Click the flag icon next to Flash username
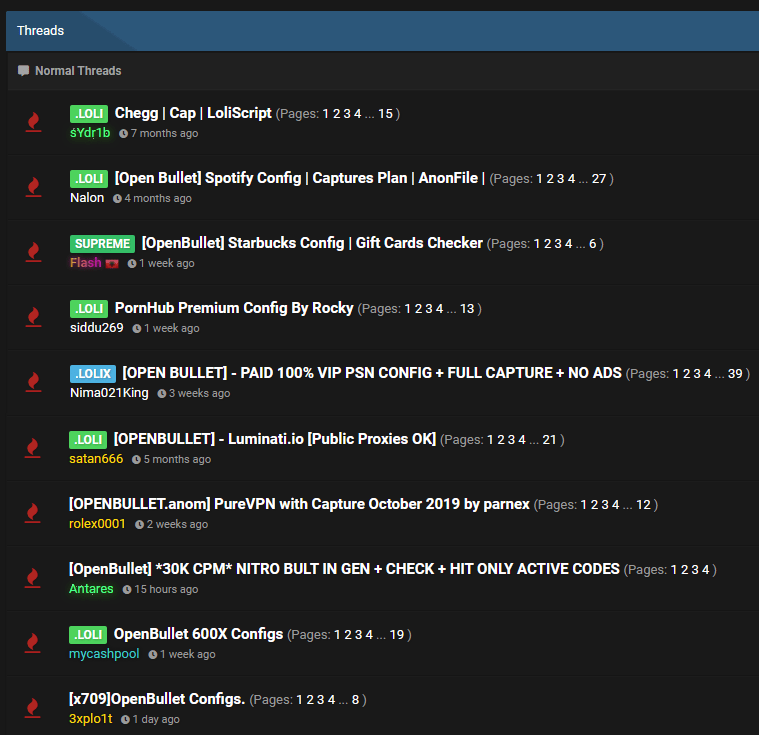The height and width of the screenshot is (735, 759). coord(112,263)
